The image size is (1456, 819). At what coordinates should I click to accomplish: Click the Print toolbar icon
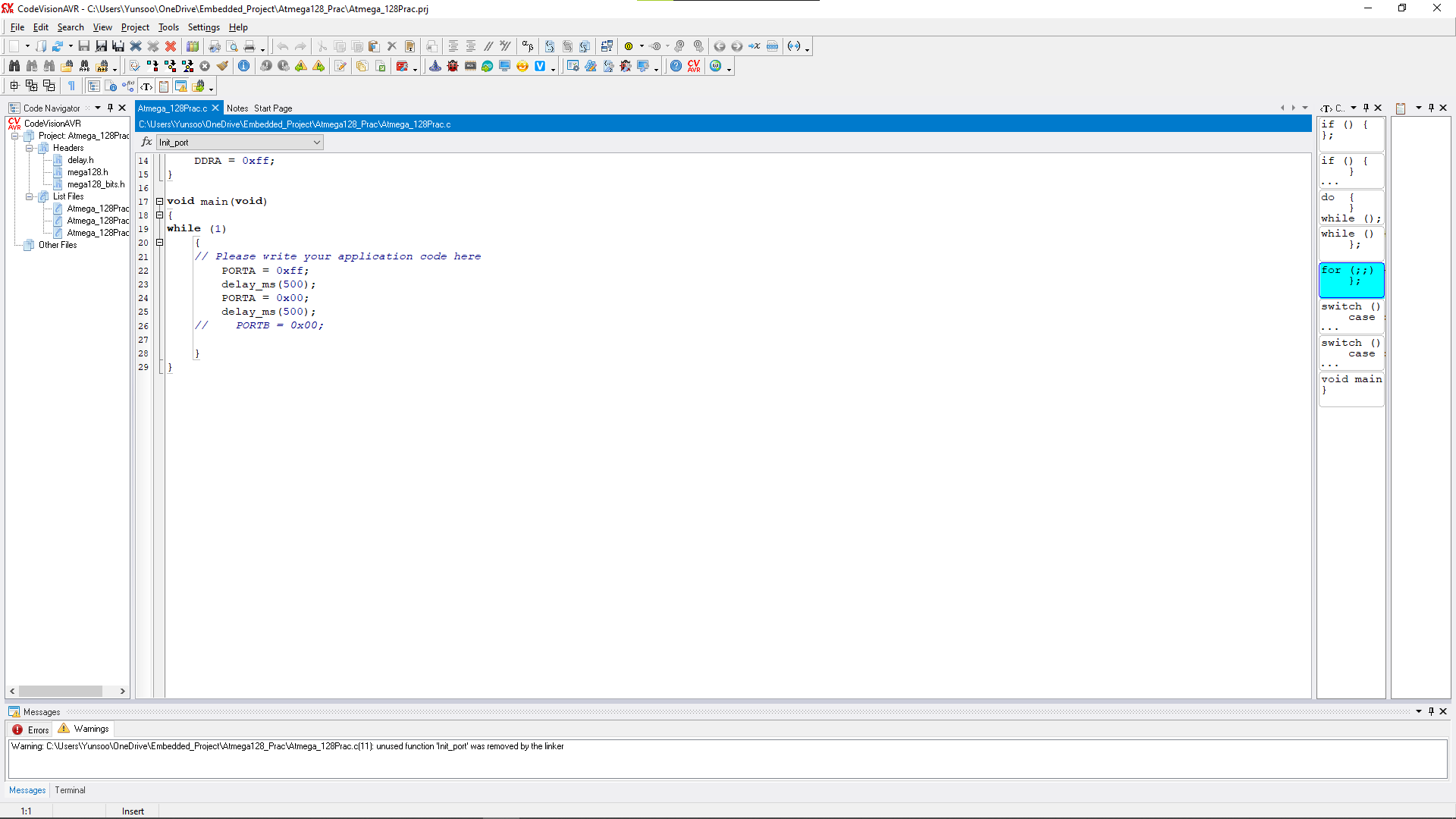[x=249, y=46]
